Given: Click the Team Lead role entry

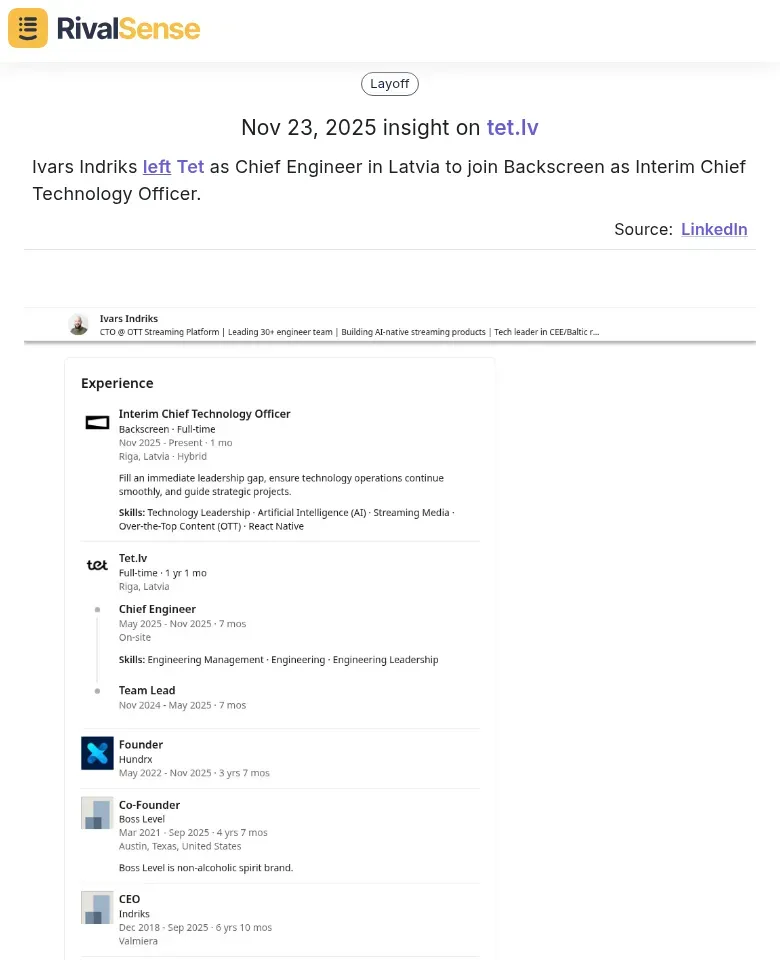Looking at the screenshot, I should [x=147, y=690].
